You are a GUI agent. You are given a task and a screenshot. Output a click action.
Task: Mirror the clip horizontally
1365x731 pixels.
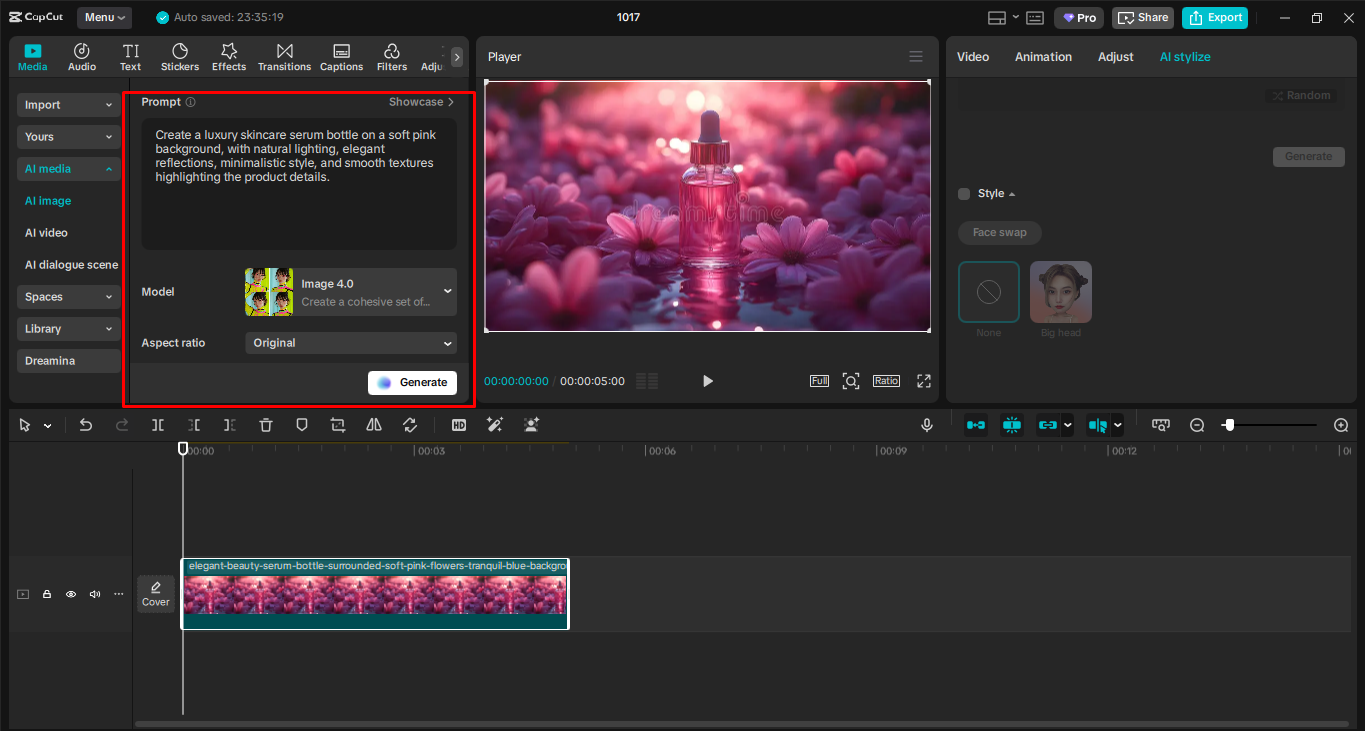point(373,425)
